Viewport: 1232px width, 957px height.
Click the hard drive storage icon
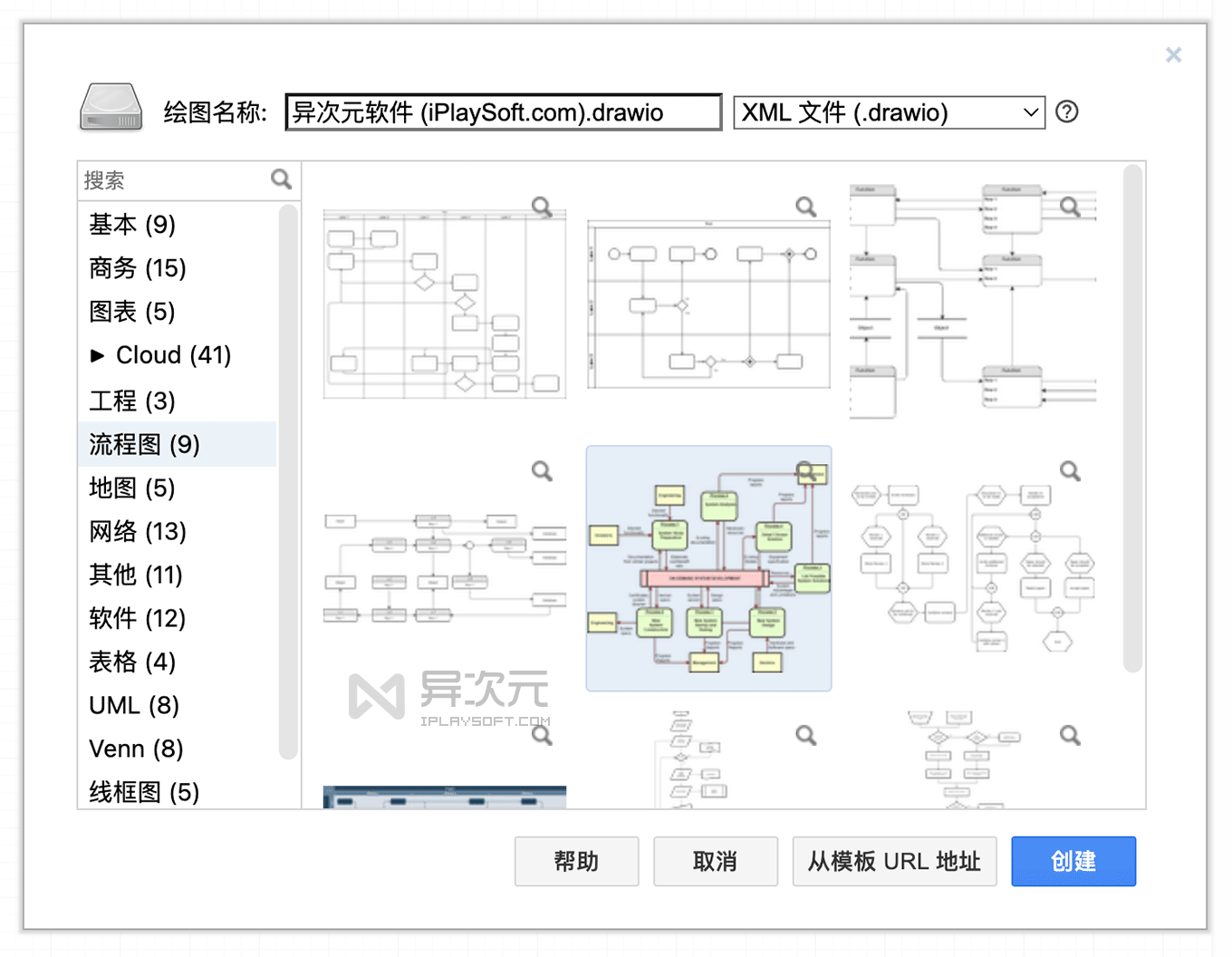[x=111, y=107]
